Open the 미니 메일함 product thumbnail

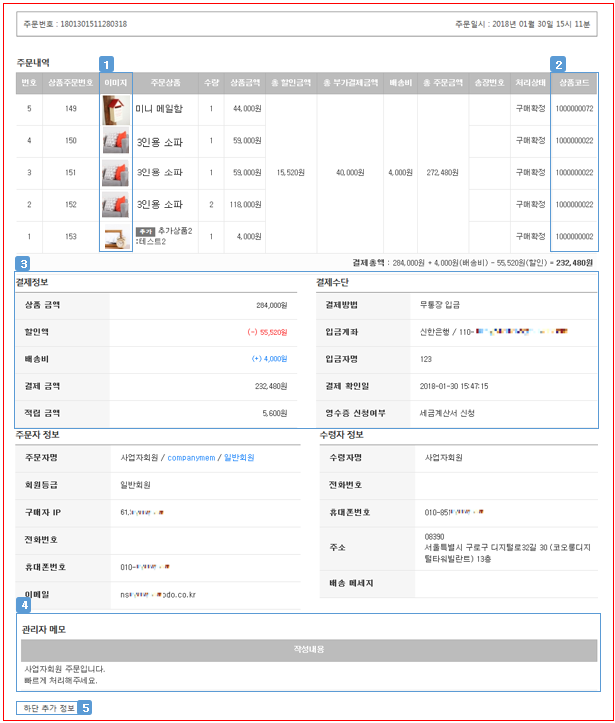pos(116,110)
